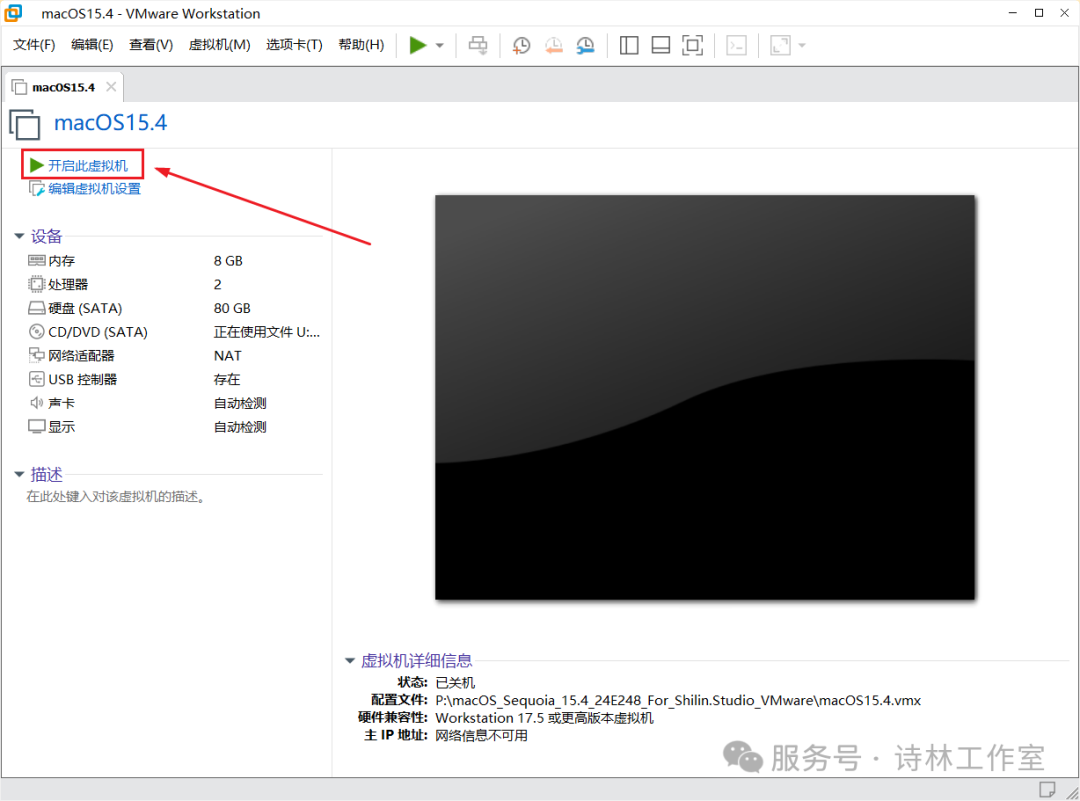This screenshot has width=1080, height=801.
Task: Click the revert to snapshot icon
Action: 554,45
